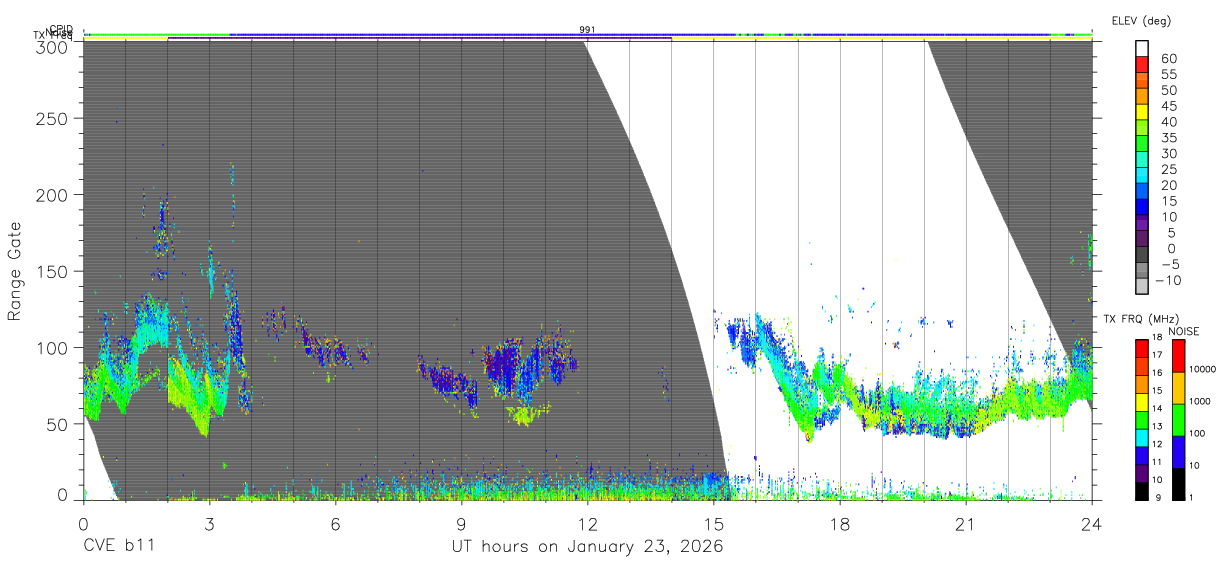Select the yellow TX FRQ swatch between 14 and 15

point(1142,402)
